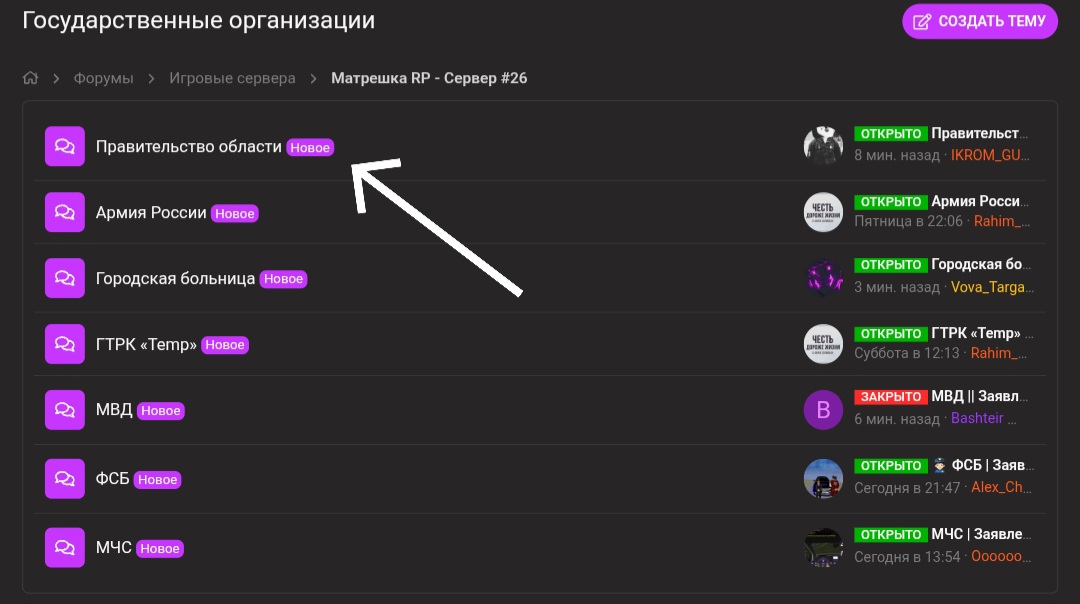Go to Игровые сервера breadcrumb
Viewport: 1080px width, 604px height.
(232, 78)
